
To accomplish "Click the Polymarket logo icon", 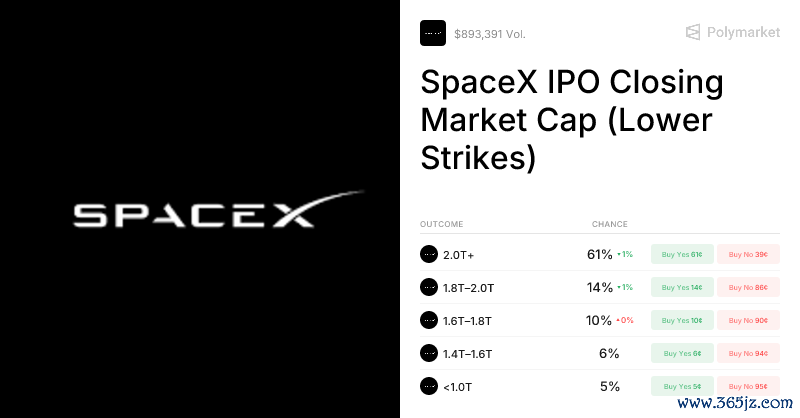I will [692, 32].
